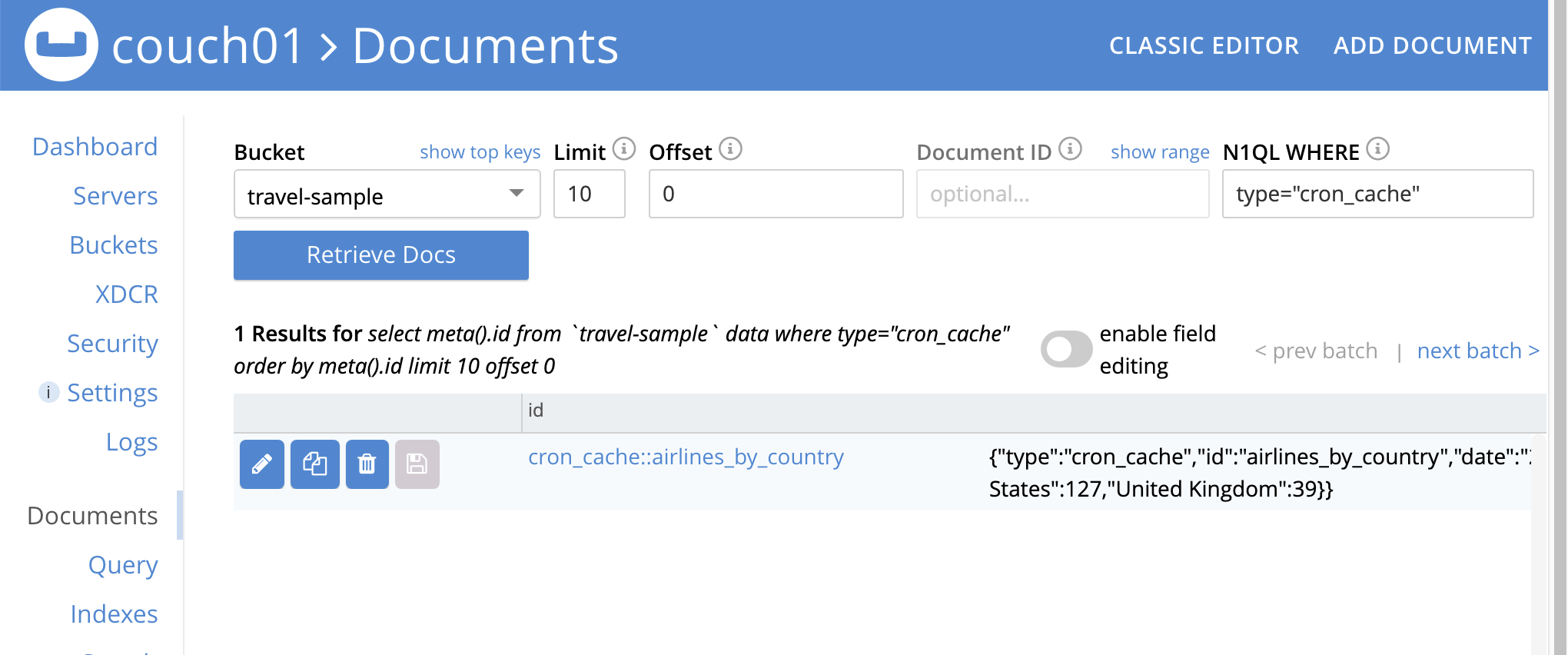Switch to CLASSIC EDITOR
This screenshot has height=655, width=1568.
point(1204,45)
